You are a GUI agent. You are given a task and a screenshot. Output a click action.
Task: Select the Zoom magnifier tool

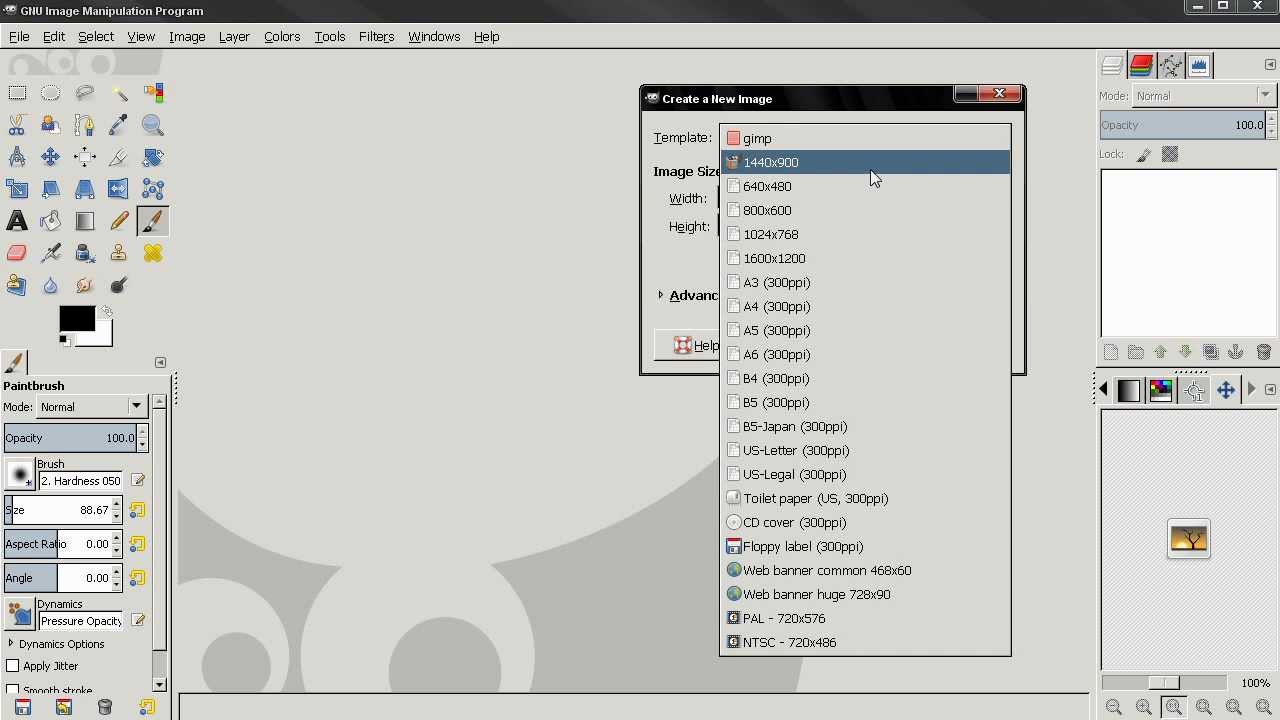[153, 125]
